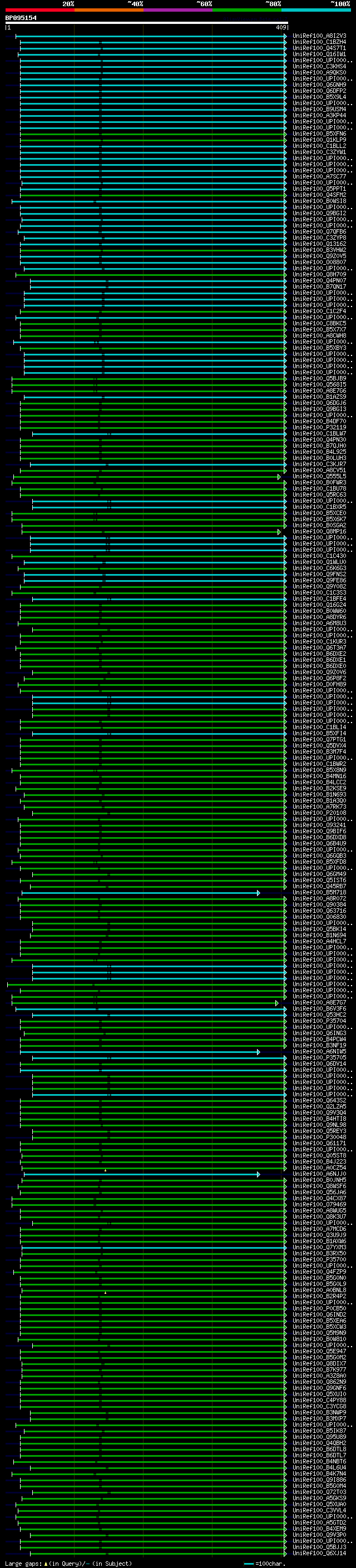Select hit UniRef100_C1BLW7
The height and width of the screenshot is (1568, 356).
[x=319, y=433]
